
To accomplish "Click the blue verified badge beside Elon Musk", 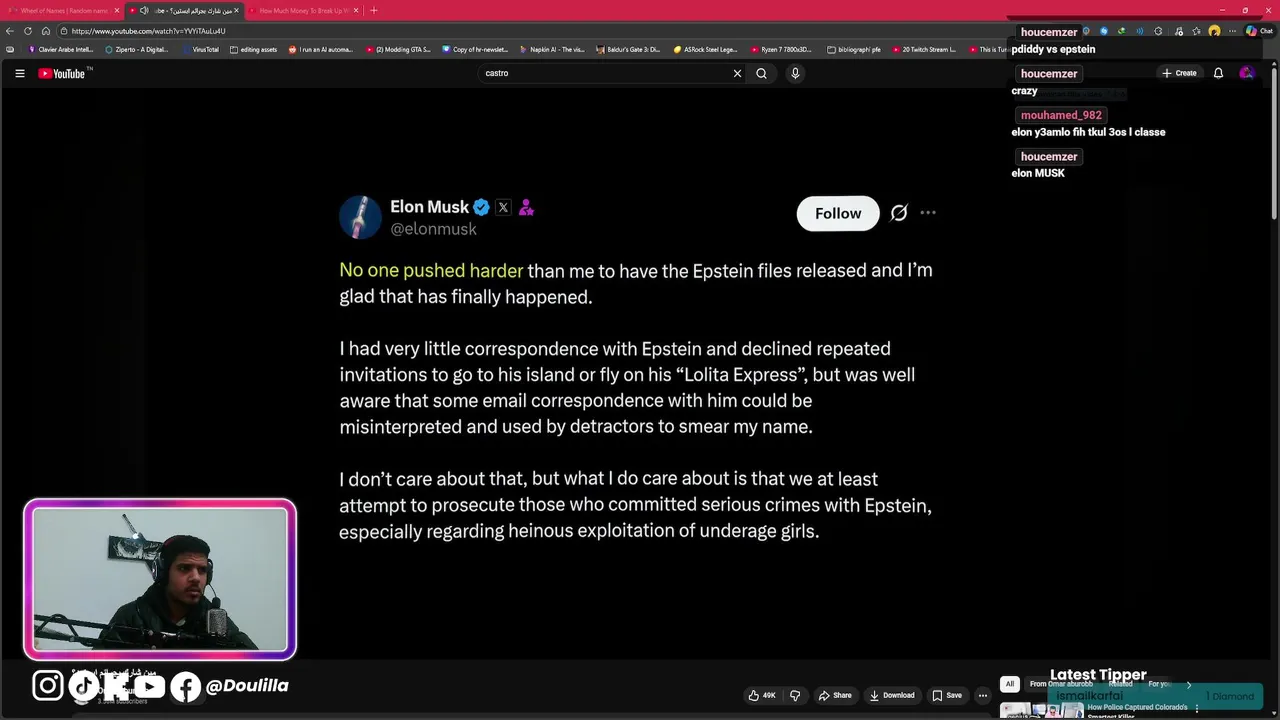I will click(481, 207).
